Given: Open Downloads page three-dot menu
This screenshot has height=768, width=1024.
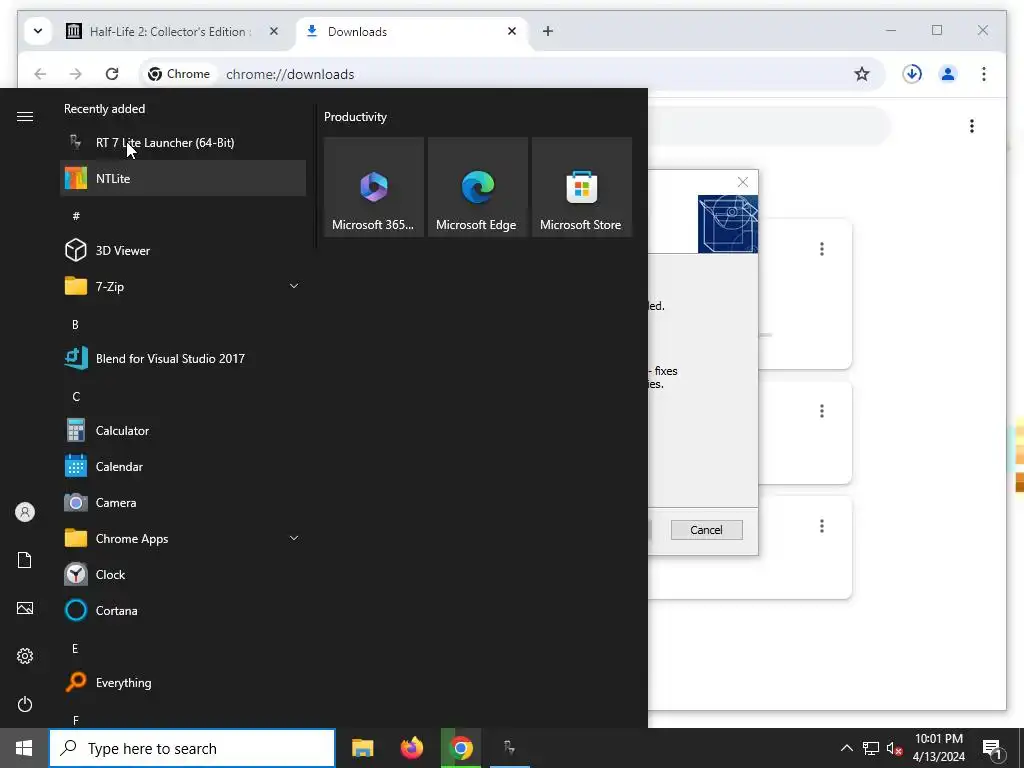Looking at the screenshot, I should [972, 126].
